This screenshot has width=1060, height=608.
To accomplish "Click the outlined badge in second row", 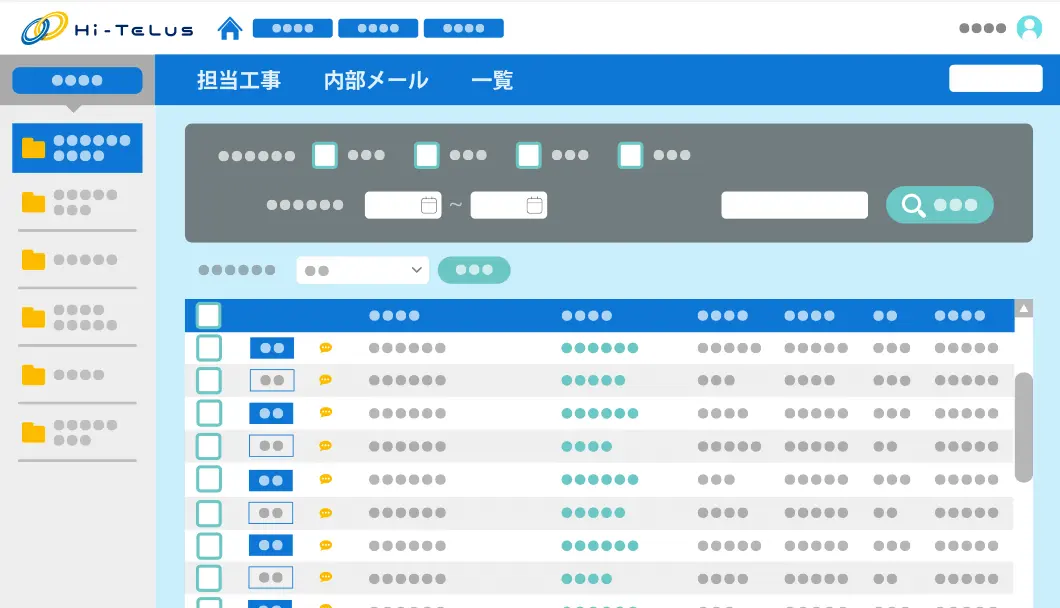I will point(272,380).
